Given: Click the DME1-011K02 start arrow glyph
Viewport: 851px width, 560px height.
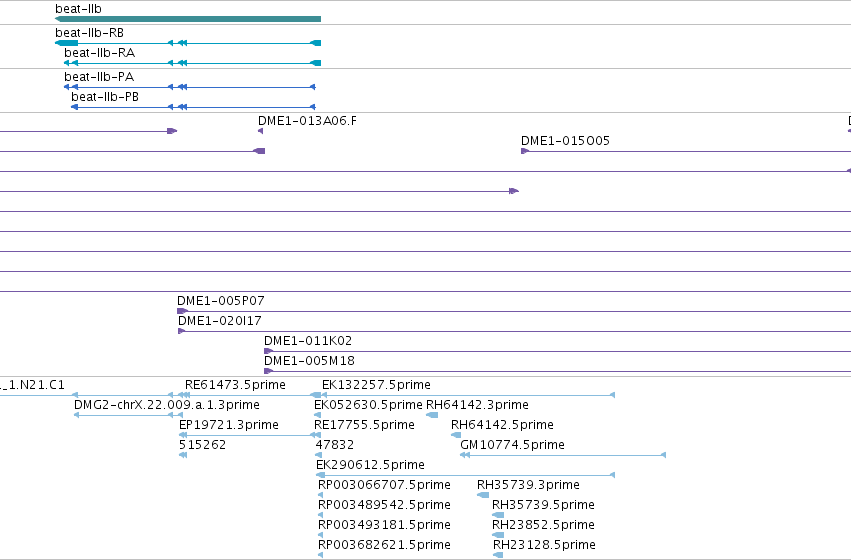Looking at the screenshot, I should pos(268,351).
